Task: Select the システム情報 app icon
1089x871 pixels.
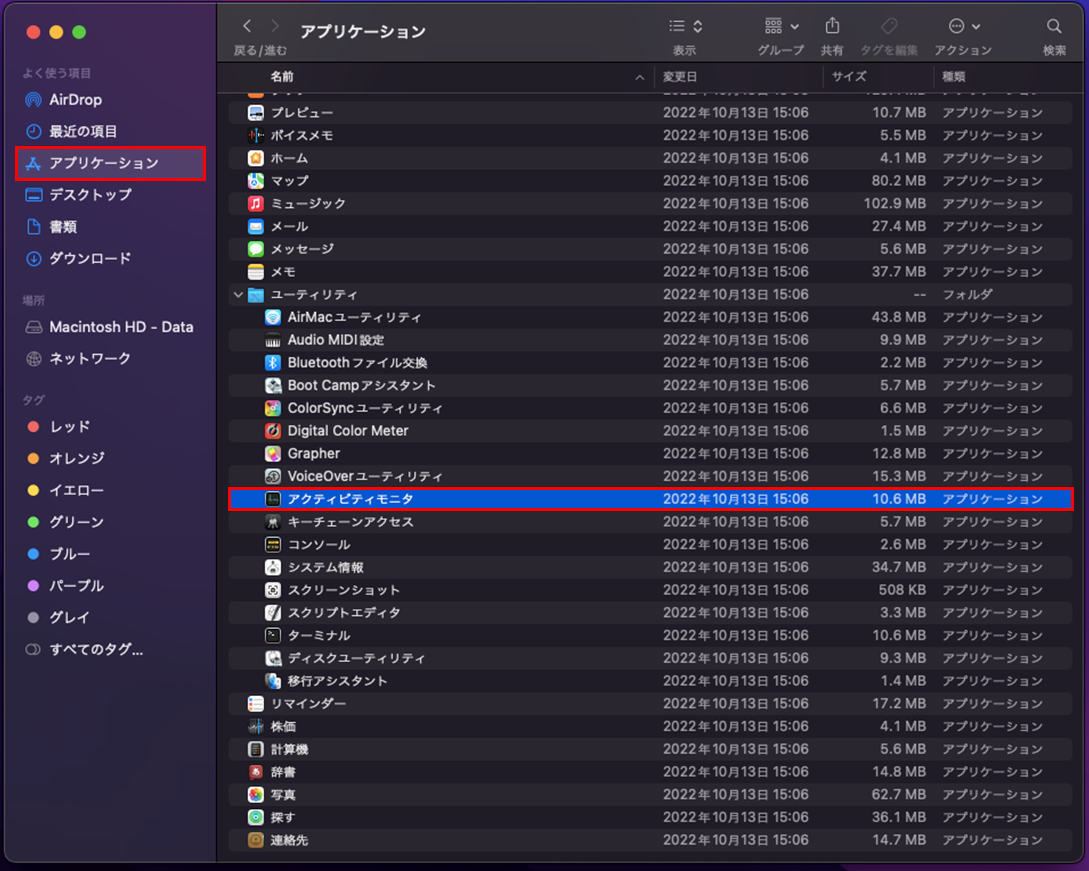Action: (273, 567)
